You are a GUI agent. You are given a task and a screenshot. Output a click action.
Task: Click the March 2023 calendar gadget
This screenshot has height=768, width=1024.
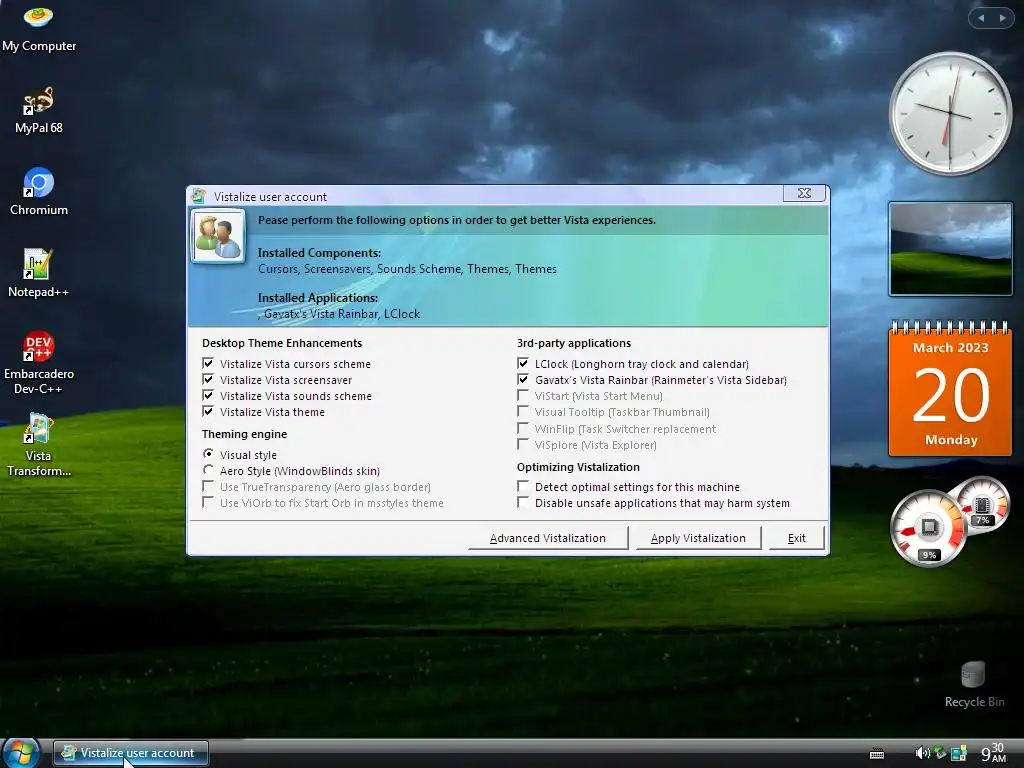[x=950, y=389]
